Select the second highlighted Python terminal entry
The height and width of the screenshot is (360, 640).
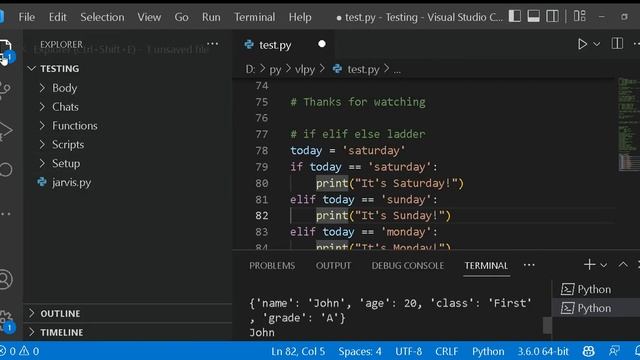point(596,308)
